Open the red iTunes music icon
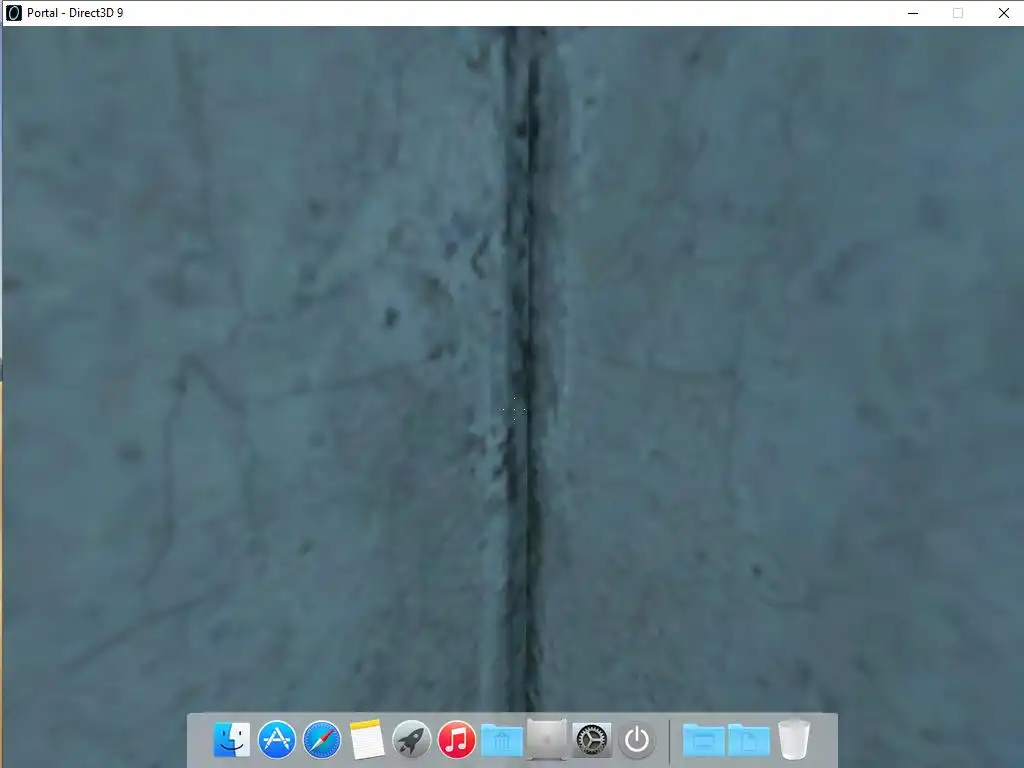This screenshot has width=1024, height=768. click(x=456, y=740)
